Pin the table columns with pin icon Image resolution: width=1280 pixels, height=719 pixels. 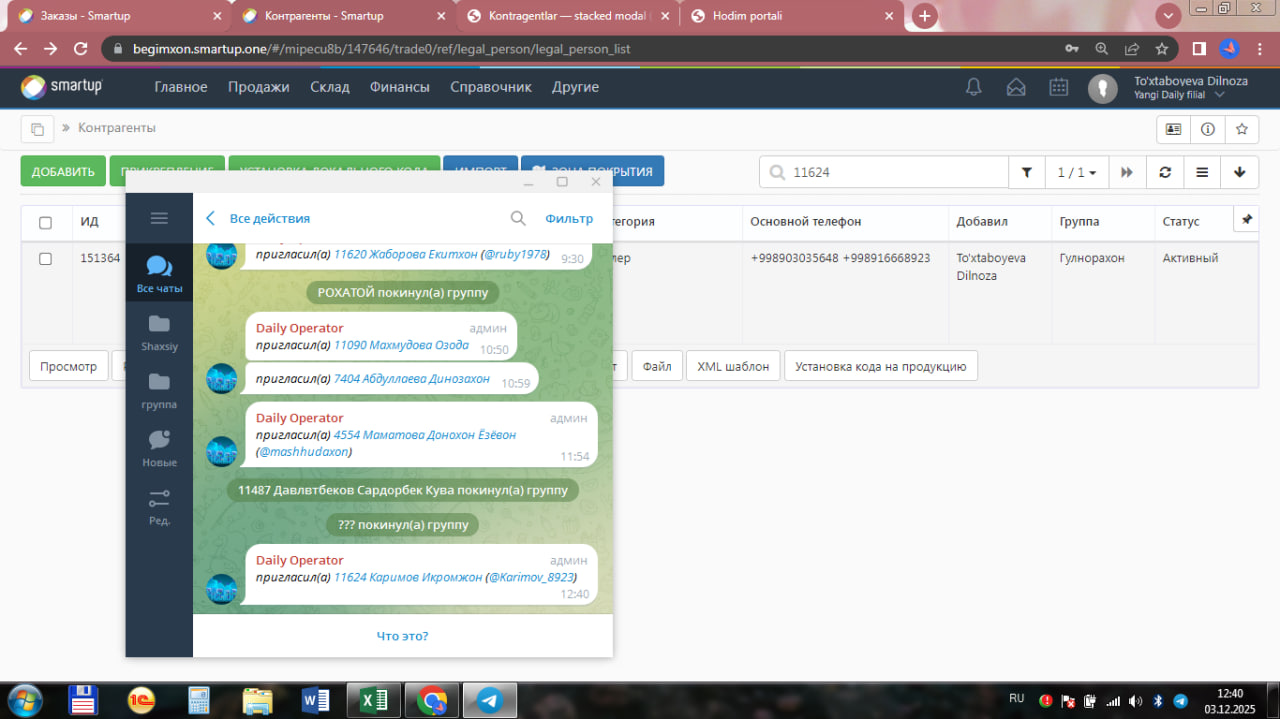1246,219
